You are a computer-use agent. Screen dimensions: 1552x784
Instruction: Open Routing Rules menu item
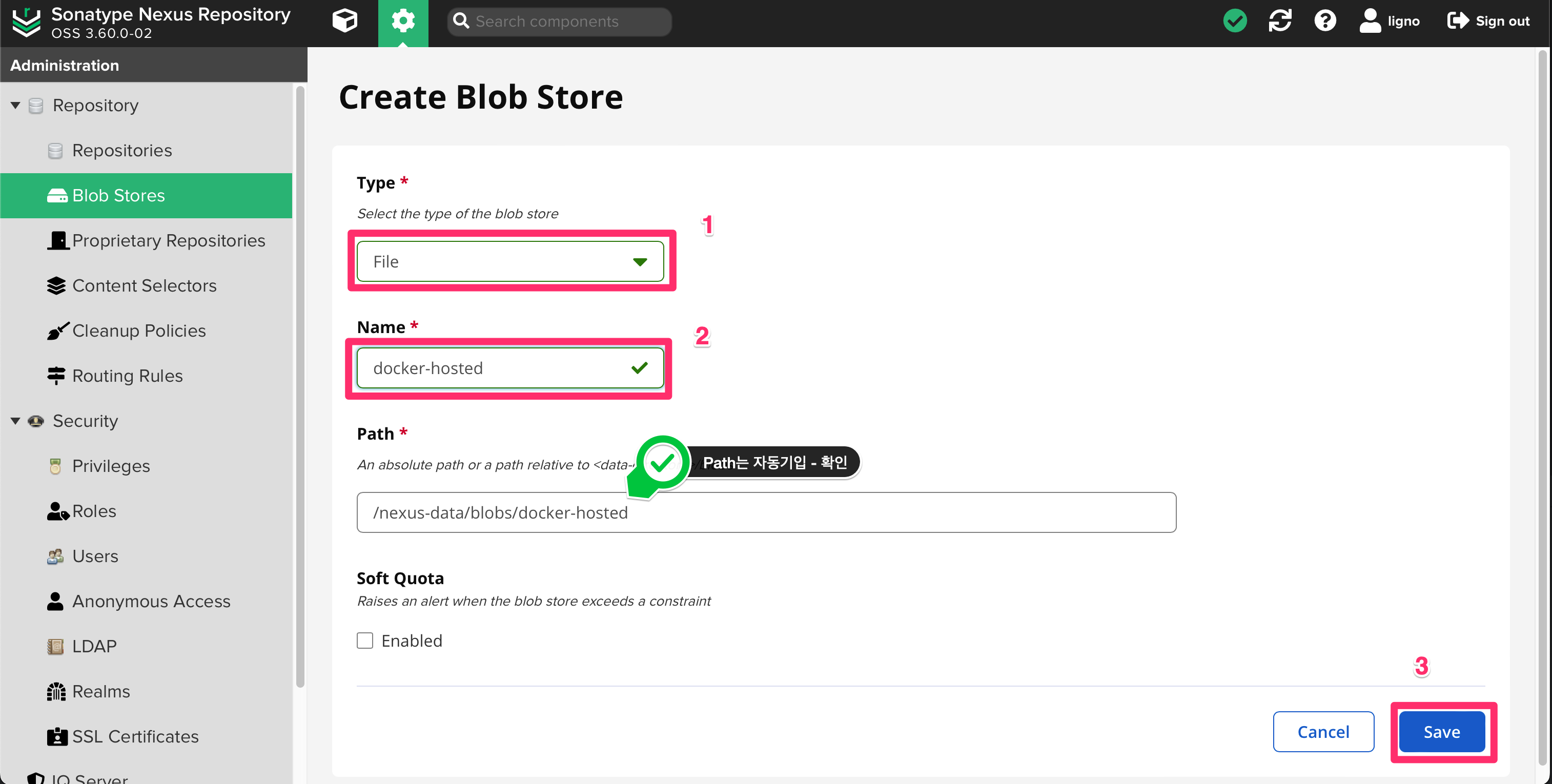coord(127,376)
